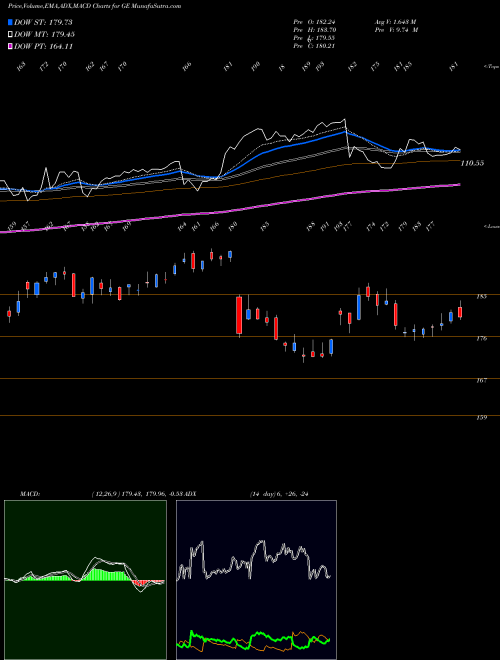Click the blue DOW ST legend swatch
The image size is (500, 660).
click(x=10, y=22)
